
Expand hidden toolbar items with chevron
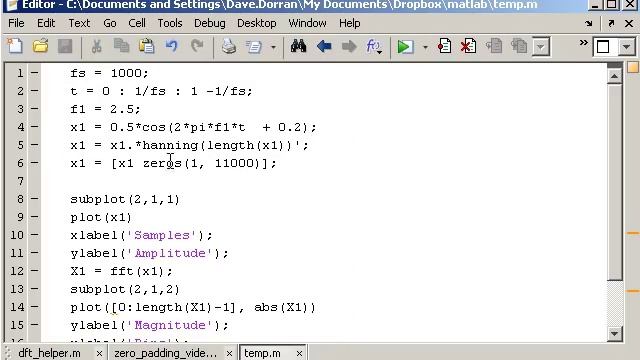tap(584, 42)
